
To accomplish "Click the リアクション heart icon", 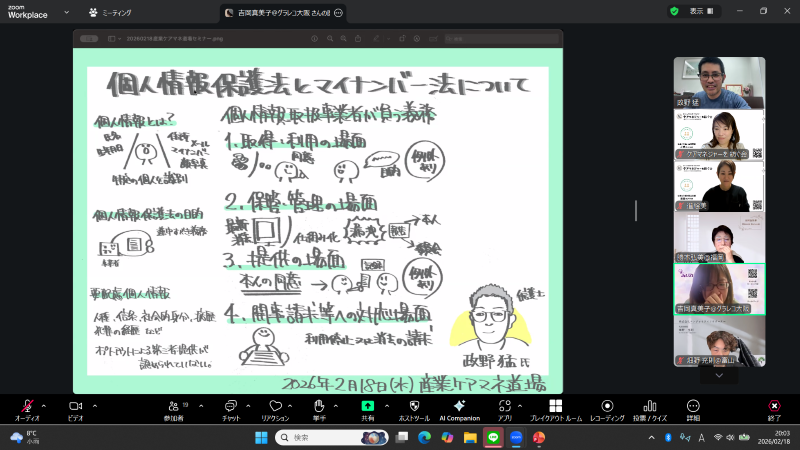I will [275, 406].
